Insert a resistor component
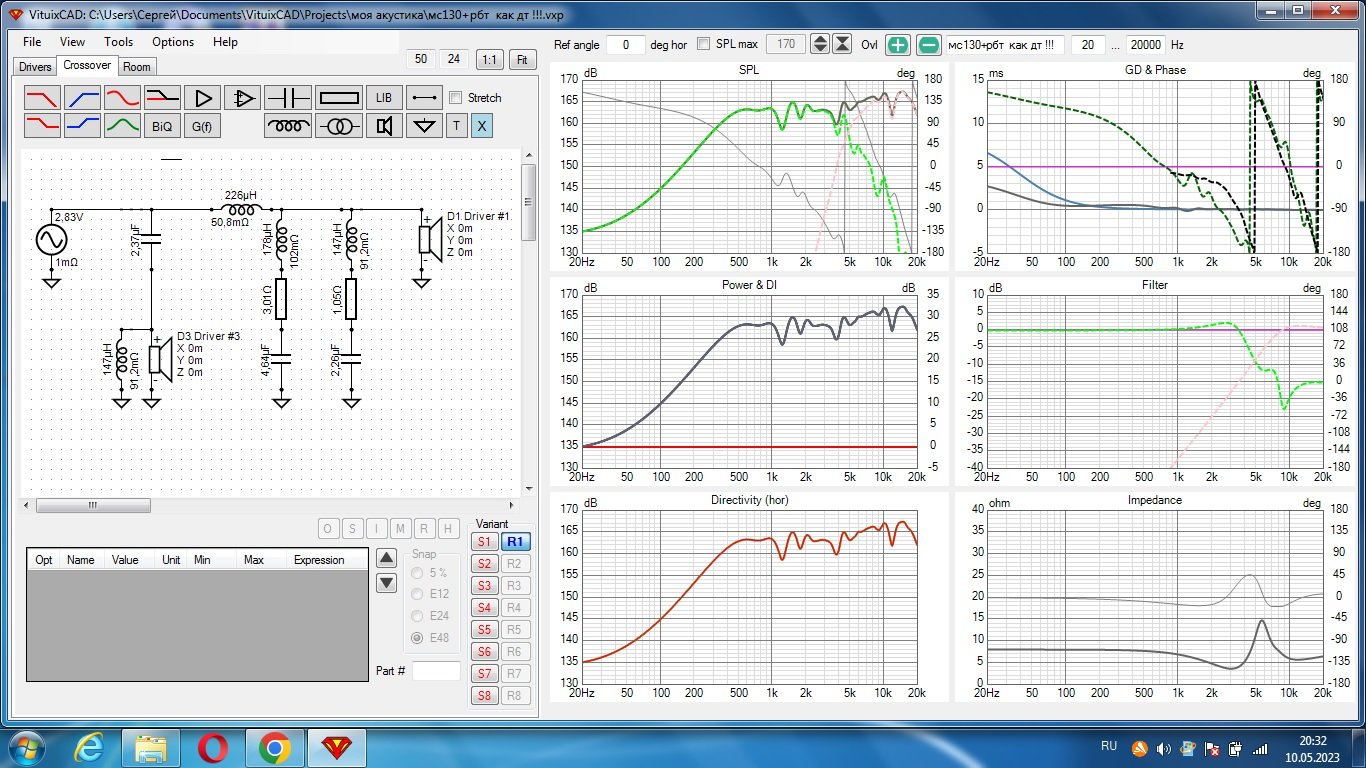The image size is (1366, 768). (339, 98)
